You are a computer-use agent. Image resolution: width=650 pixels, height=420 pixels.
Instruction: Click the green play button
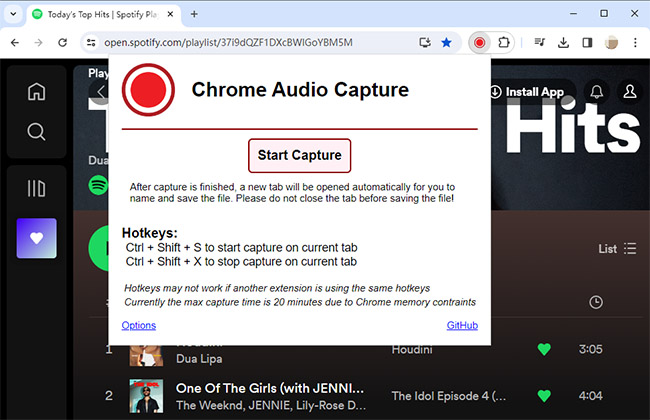(x=99, y=248)
